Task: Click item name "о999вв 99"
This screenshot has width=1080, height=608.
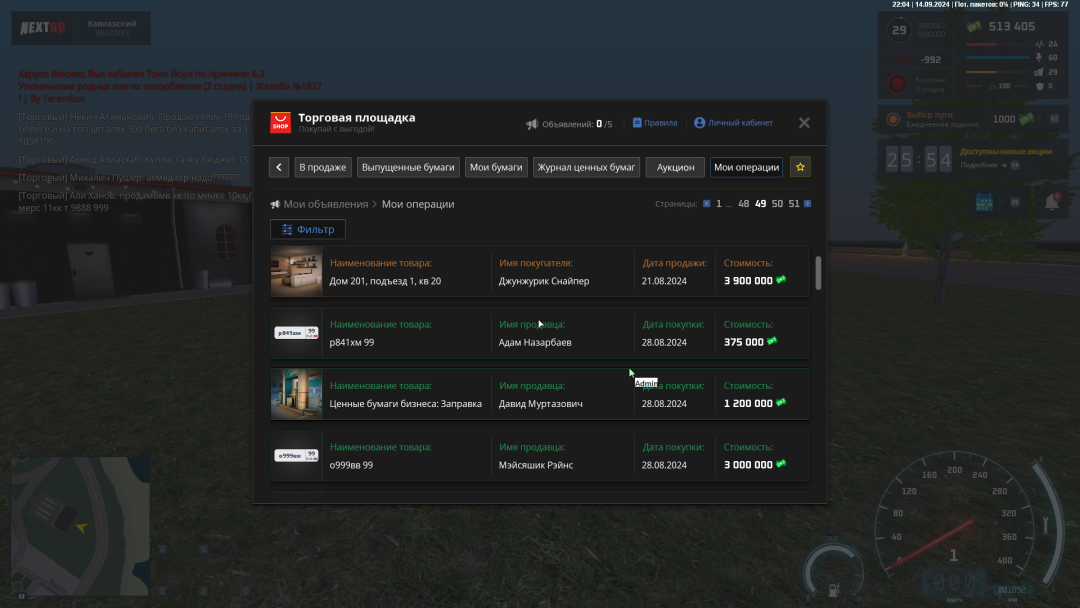Action: click(351, 465)
